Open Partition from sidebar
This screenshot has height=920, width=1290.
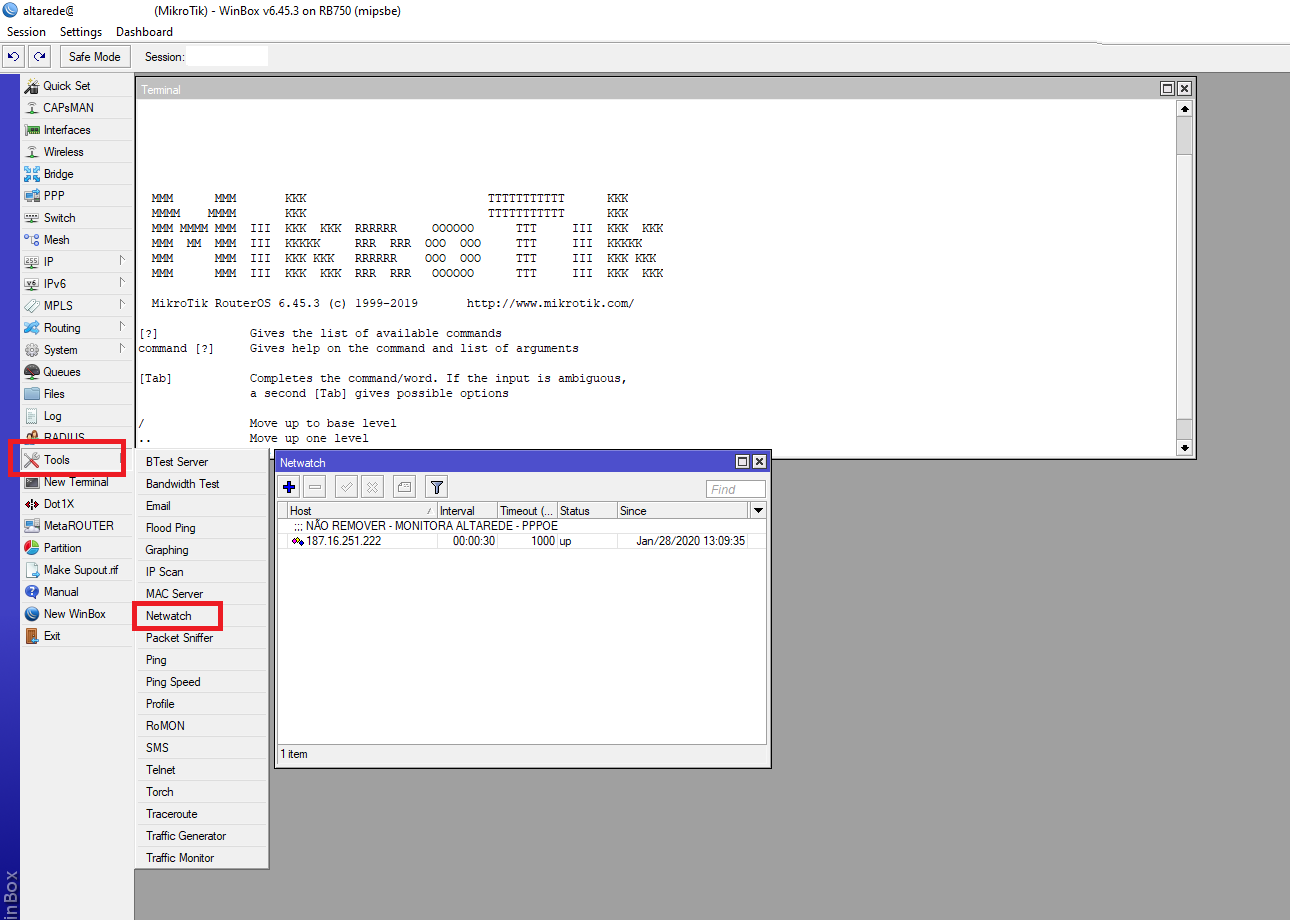(77, 548)
